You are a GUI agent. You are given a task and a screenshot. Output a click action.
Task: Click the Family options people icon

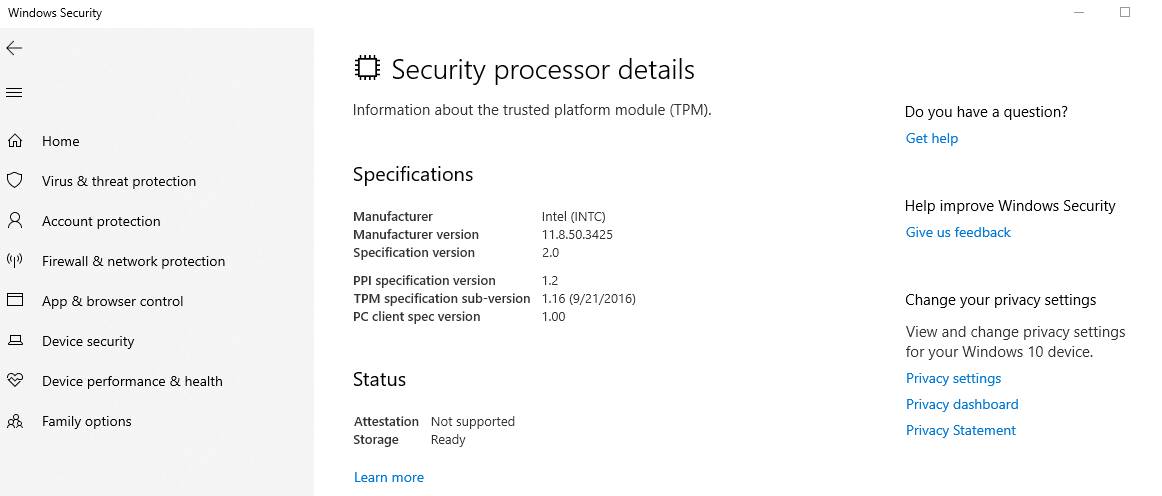click(15, 421)
